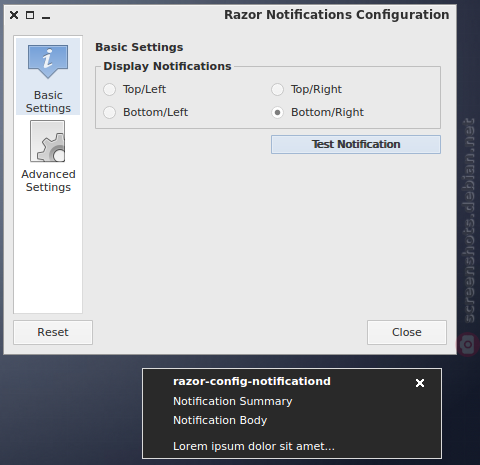The height and width of the screenshot is (465, 480).
Task: Select the Top/Right radio button
Action: pyautogui.click(x=277, y=89)
